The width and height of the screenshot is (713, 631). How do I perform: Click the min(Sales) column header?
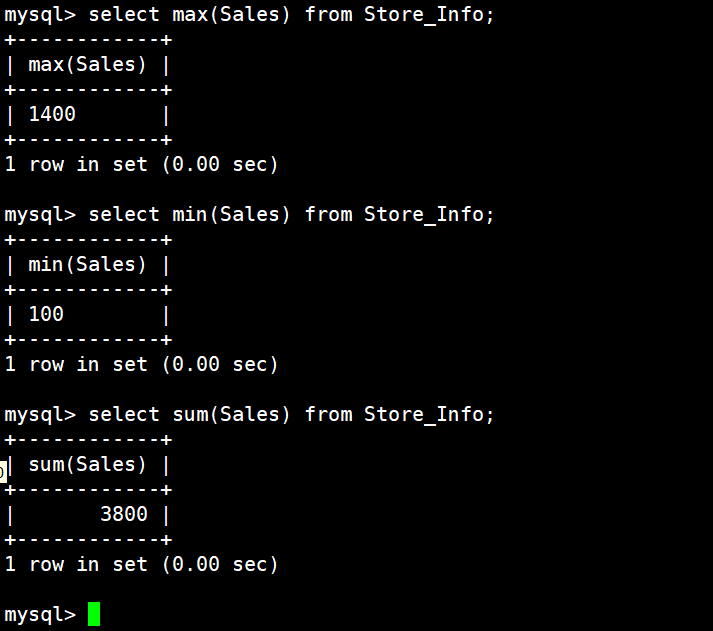(87, 265)
